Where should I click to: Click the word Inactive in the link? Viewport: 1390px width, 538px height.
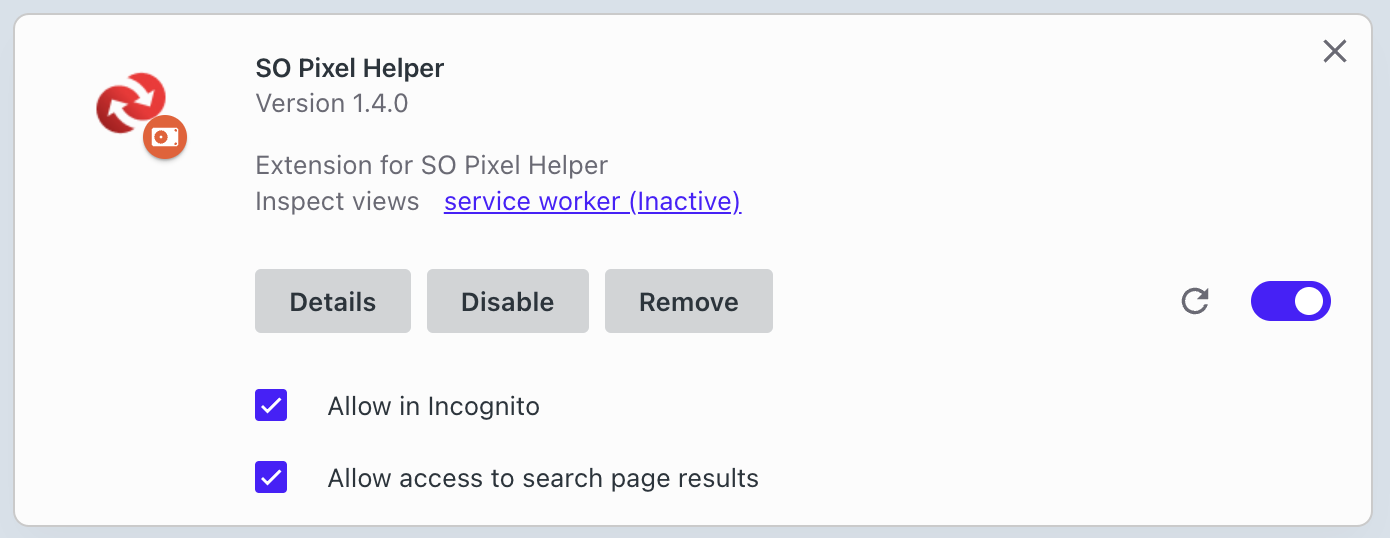point(686,201)
